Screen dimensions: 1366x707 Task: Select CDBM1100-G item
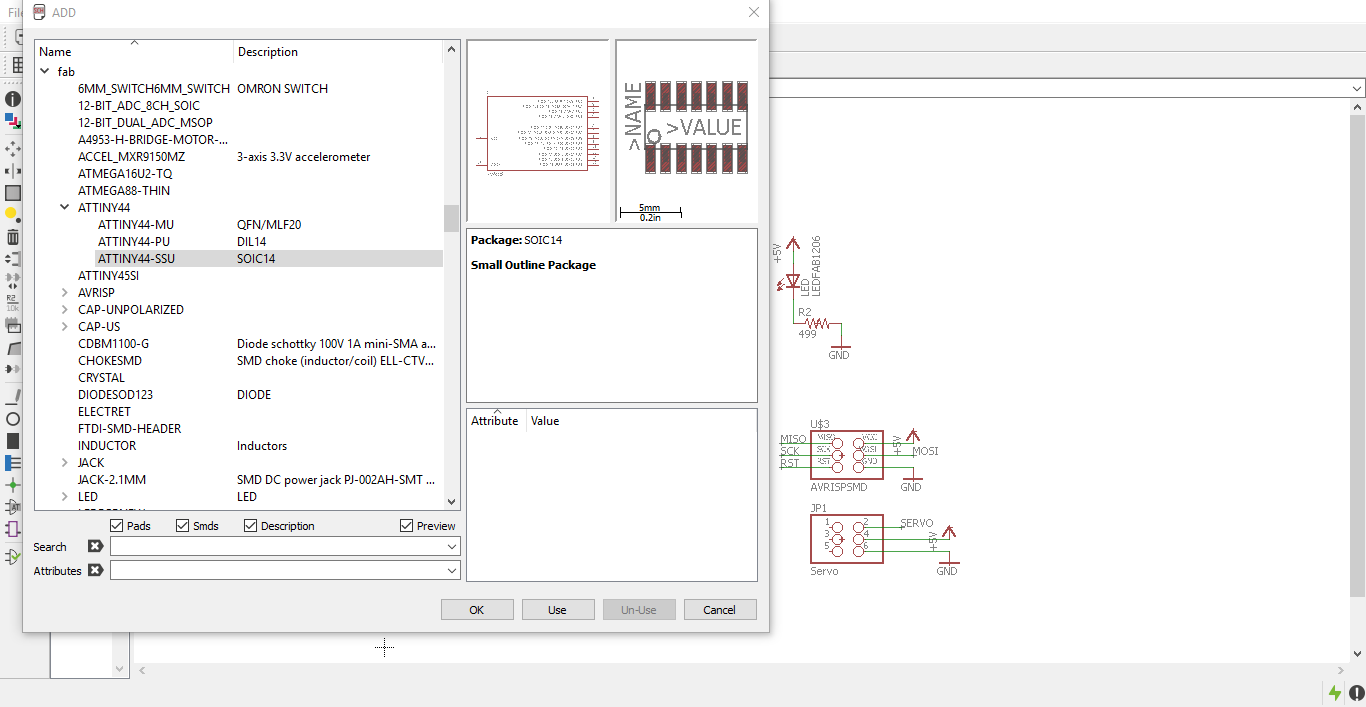point(113,343)
